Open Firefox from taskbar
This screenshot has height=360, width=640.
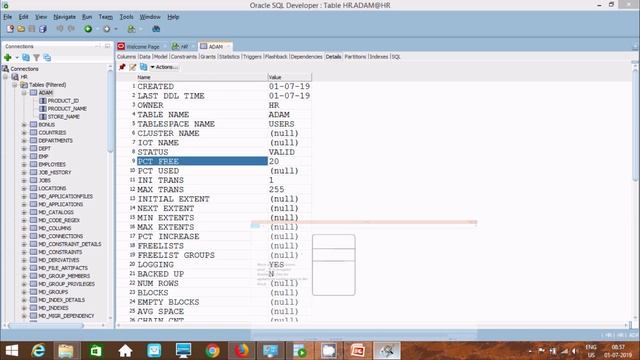[241, 351]
